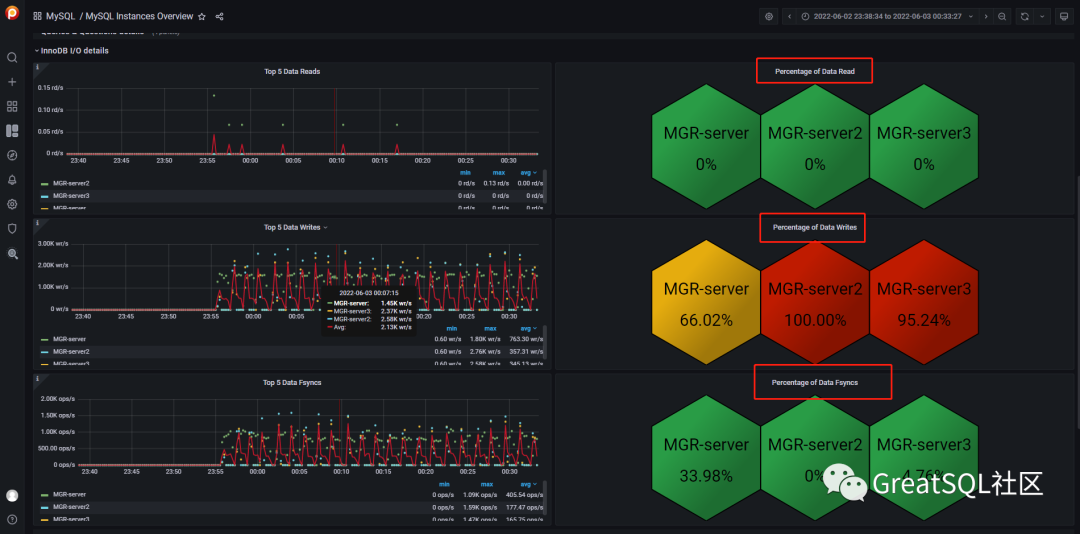
Task: Click Data Writes legend scrollbar
Action: click(546, 342)
